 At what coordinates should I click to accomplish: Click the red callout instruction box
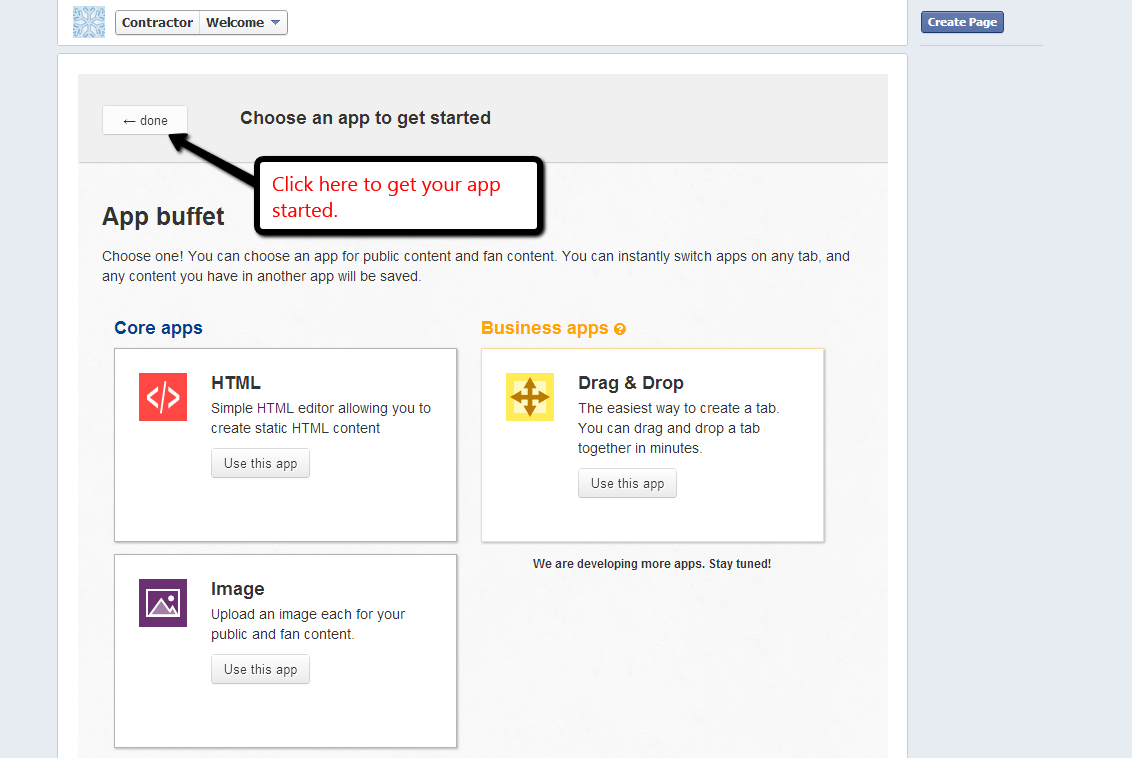tap(398, 197)
